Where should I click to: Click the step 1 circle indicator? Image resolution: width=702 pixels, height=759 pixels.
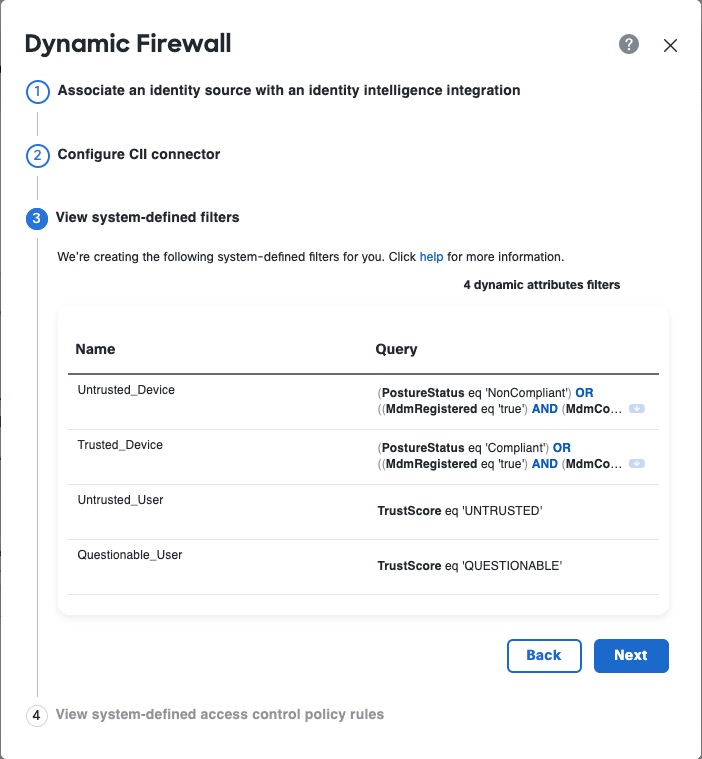coord(37,93)
